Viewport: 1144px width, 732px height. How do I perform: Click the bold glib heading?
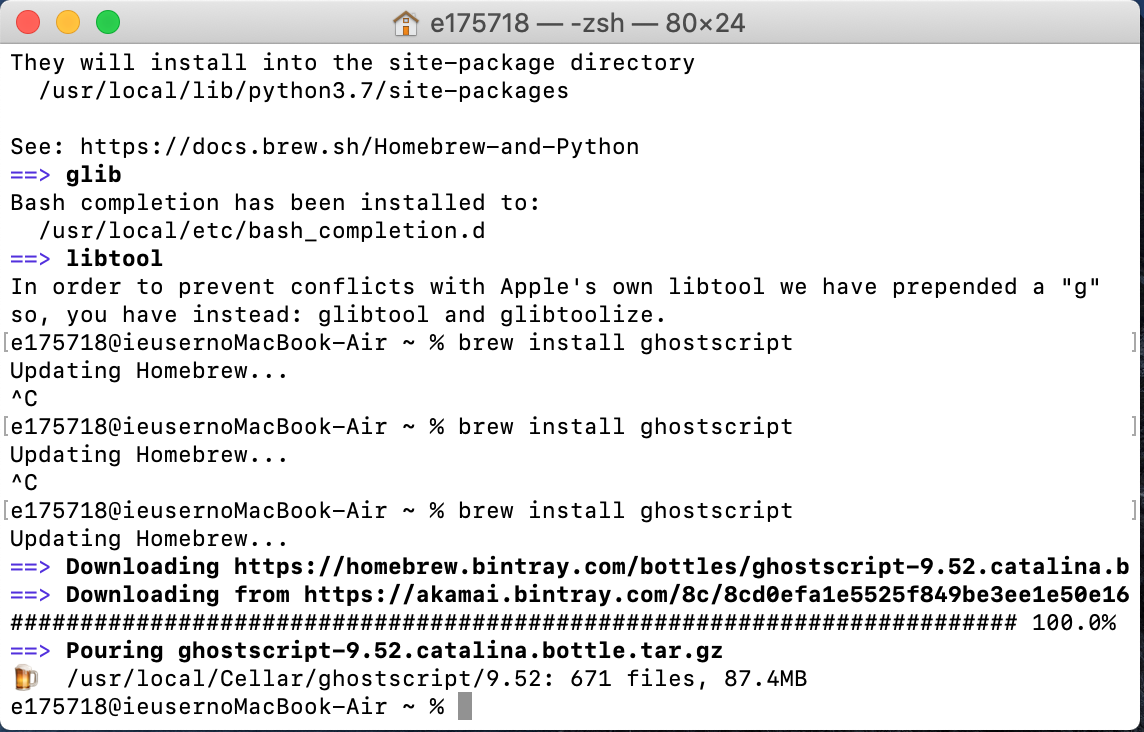pos(93,175)
